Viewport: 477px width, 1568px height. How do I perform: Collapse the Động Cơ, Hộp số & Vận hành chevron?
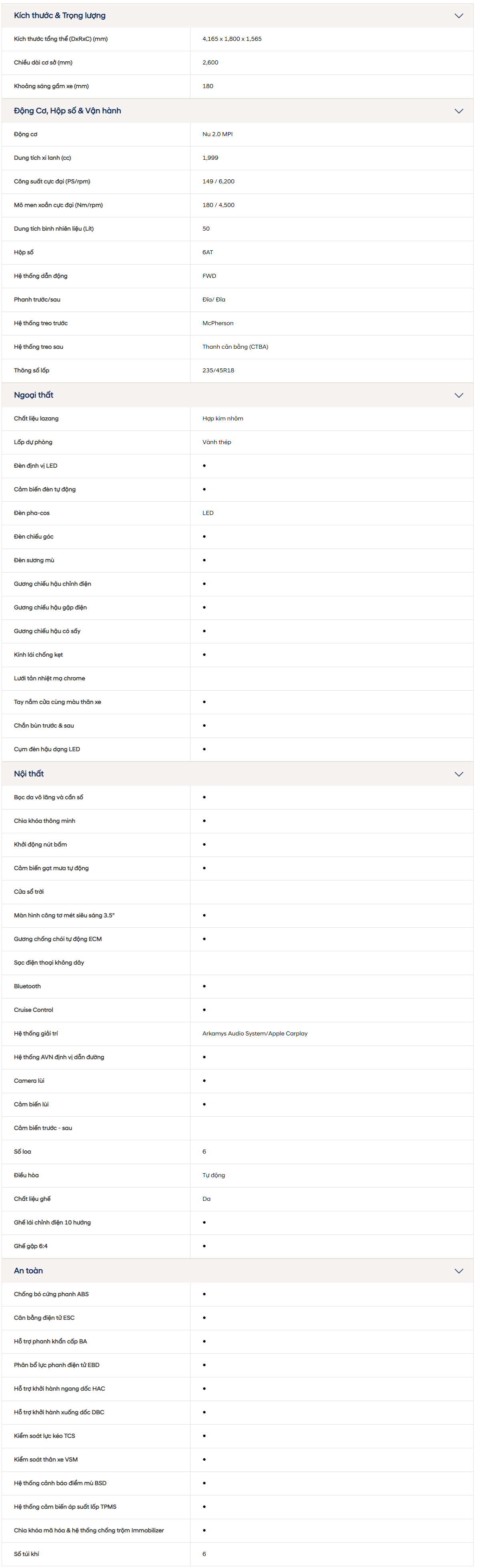pos(459,111)
